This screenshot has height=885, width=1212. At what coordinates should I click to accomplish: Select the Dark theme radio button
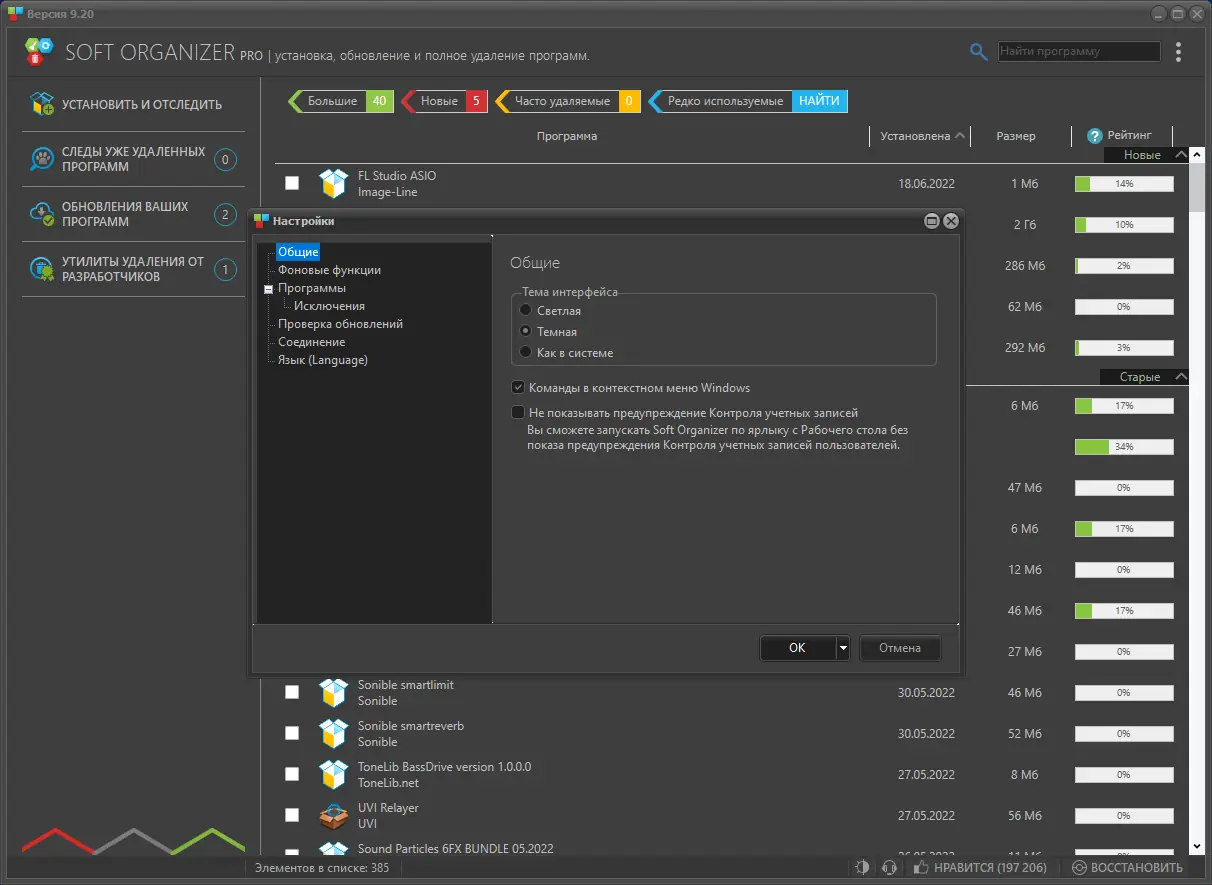point(525,331)
